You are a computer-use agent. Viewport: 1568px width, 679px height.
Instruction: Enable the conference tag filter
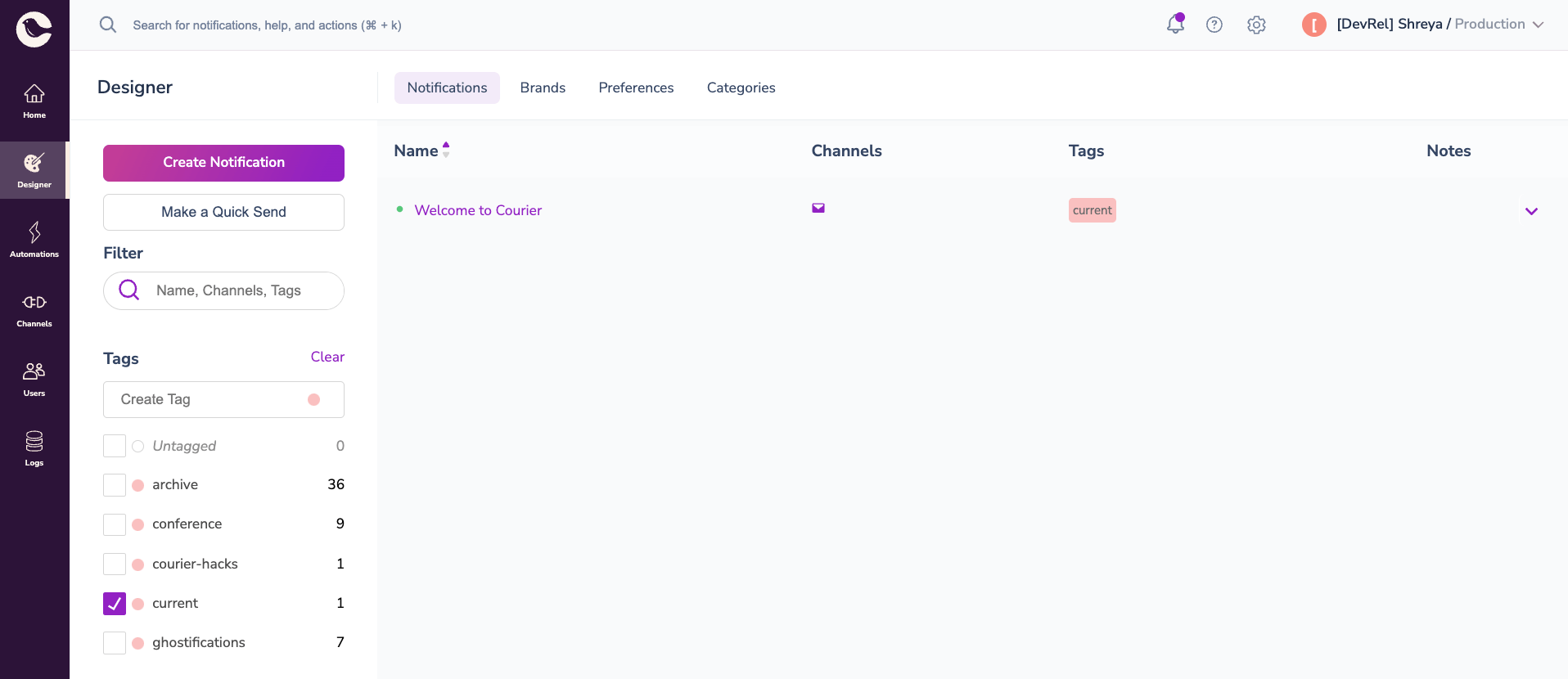[x=115, y=524]
